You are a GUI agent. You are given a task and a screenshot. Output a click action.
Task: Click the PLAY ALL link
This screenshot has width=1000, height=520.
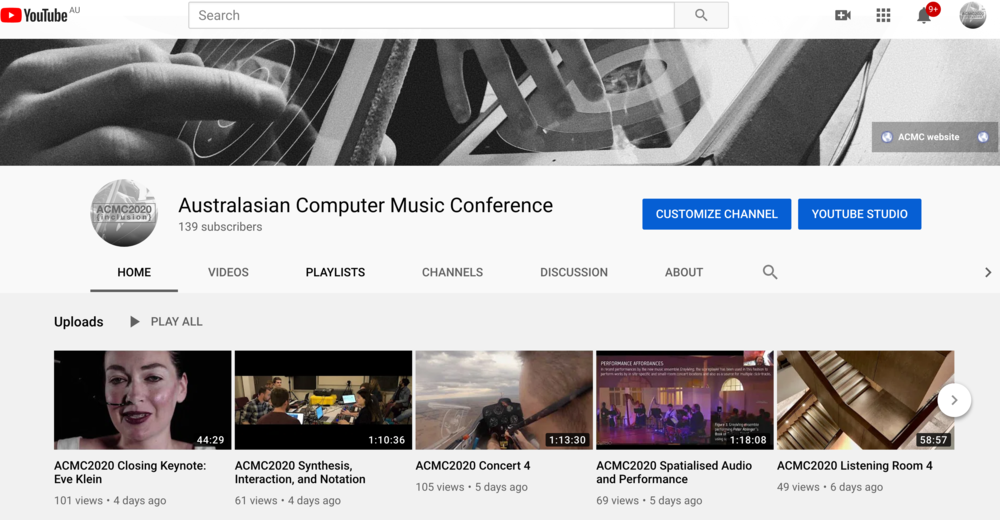(176, 322)
